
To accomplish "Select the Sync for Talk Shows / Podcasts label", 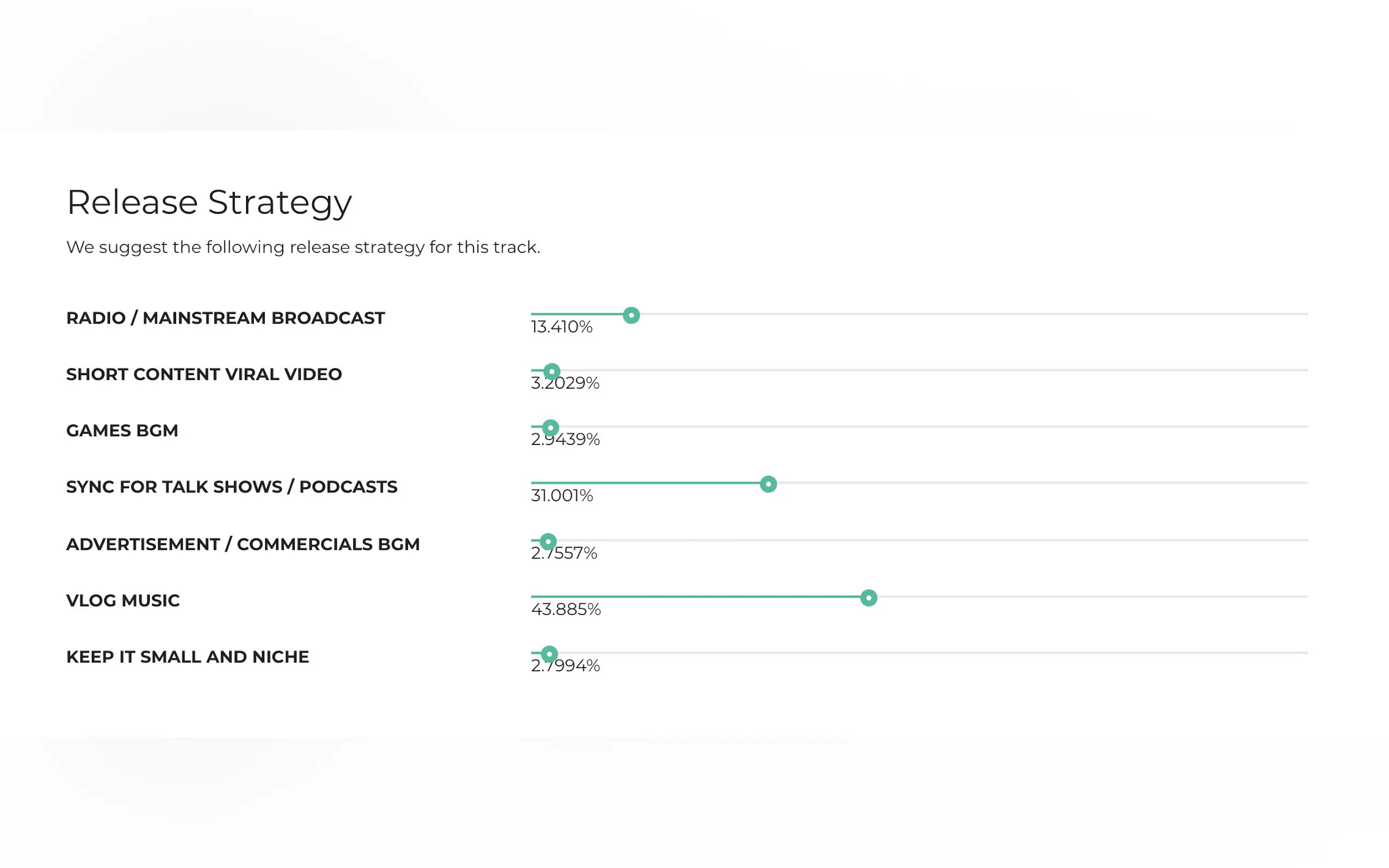I will [x=231, y=487].
